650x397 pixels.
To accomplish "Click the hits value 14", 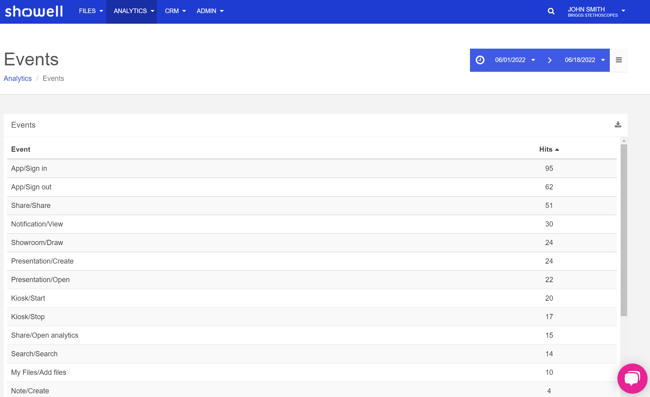I will pyautogui.click(x=549, y=354).
